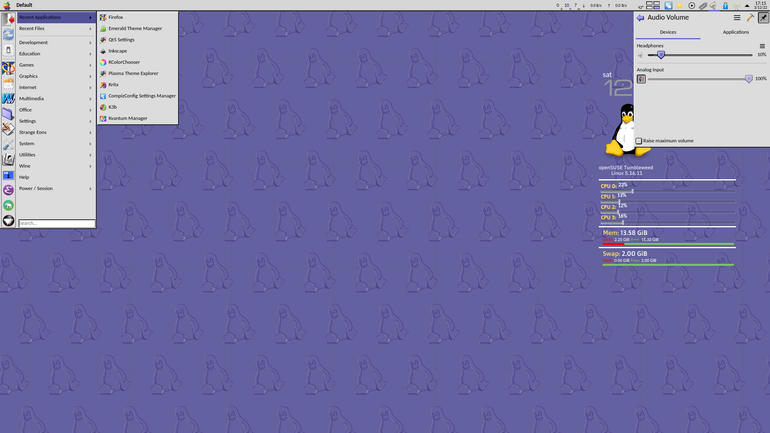
Task: Toggle mute on the Analog Input microphone
Action: pyautogui.click(x=641, y=79)
